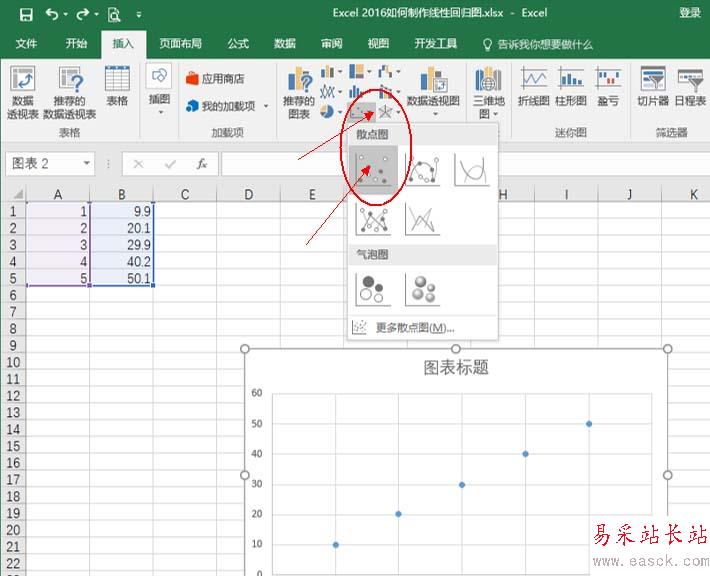This screenshot has width=710, height=576.
Task: Insert a 盈亏 win/loss sparkline
Action: [x=608, y=86]
